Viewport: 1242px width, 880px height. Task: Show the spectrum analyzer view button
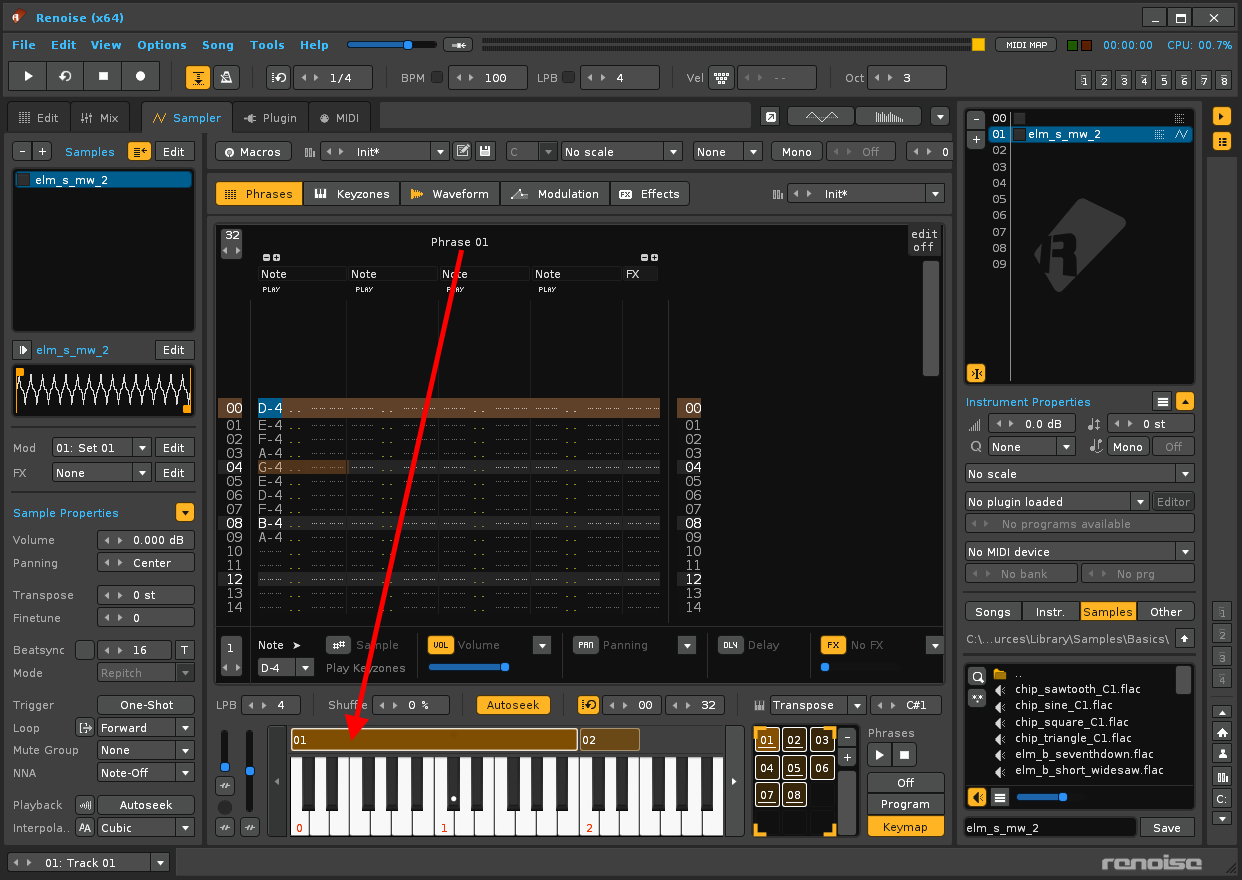pos(888,117)
